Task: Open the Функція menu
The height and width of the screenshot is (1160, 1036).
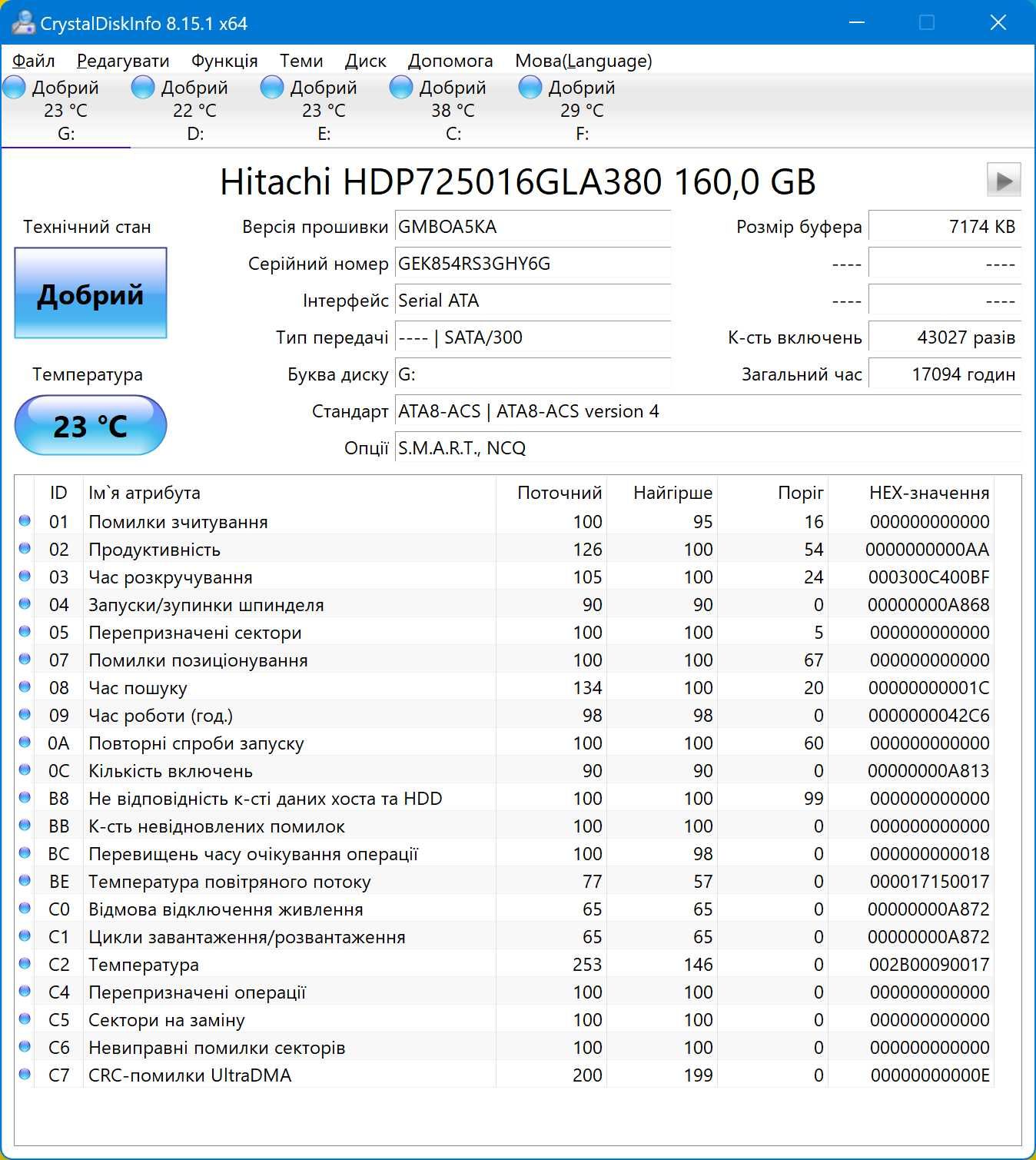Action: [x=224, y=61]
